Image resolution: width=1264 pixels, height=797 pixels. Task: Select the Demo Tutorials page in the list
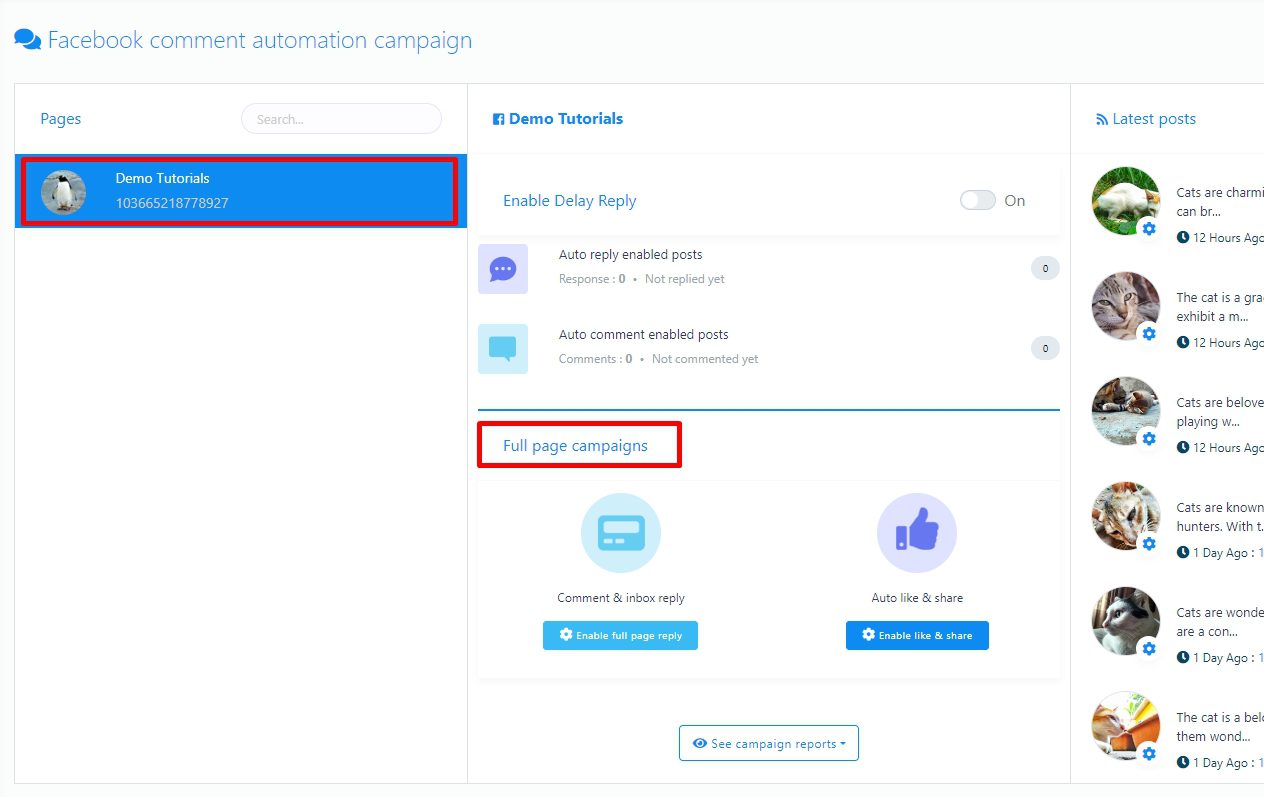pos(240,191)
